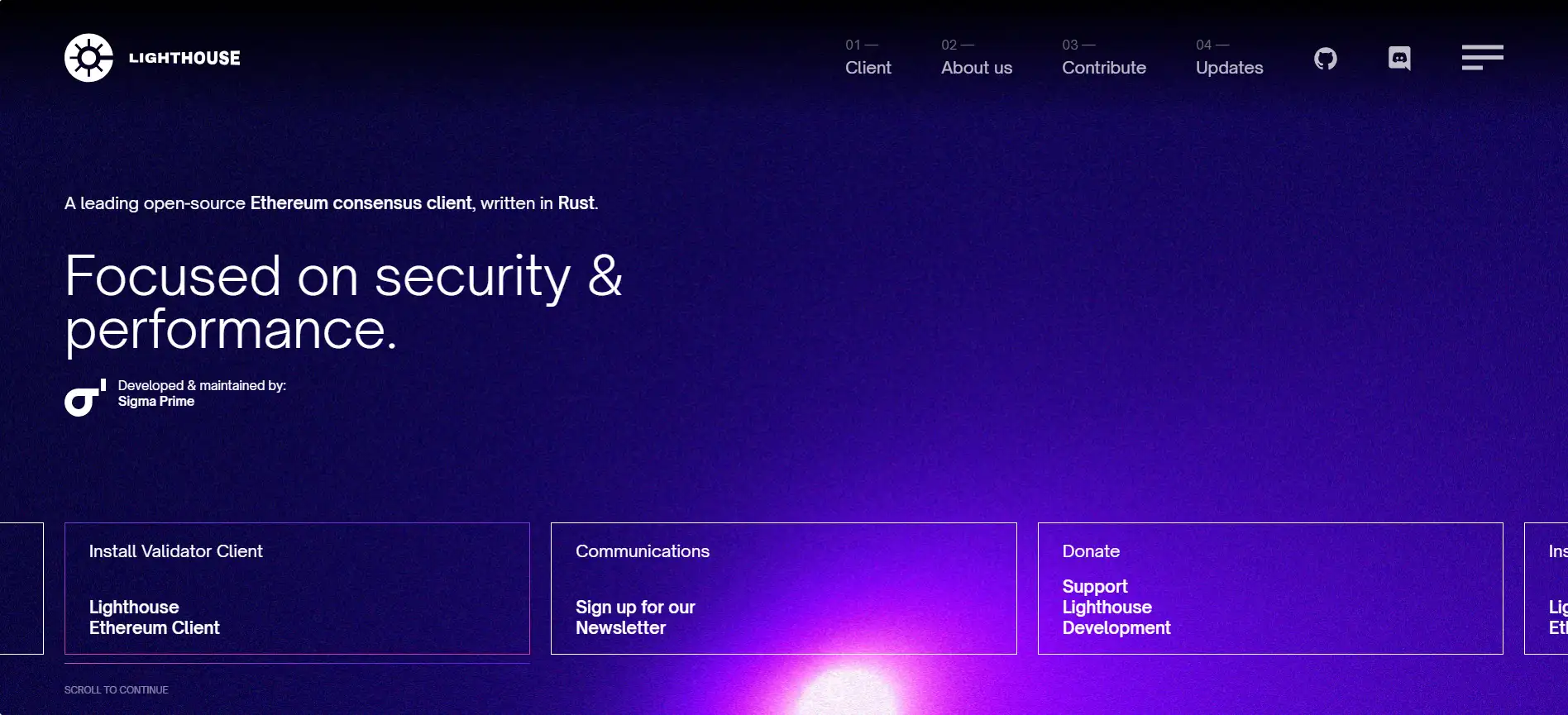Click Lighthouse Ethereum Client card text

click(x=154, y=617)
